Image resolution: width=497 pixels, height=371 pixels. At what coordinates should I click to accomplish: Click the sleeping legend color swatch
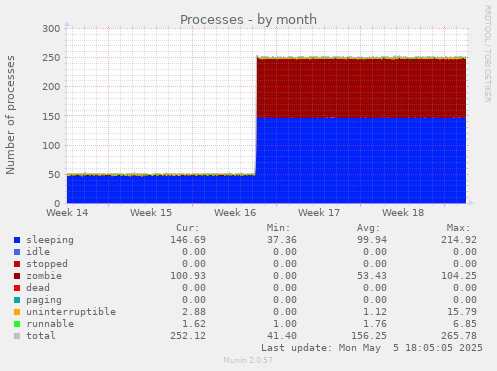tap(17, 240)
